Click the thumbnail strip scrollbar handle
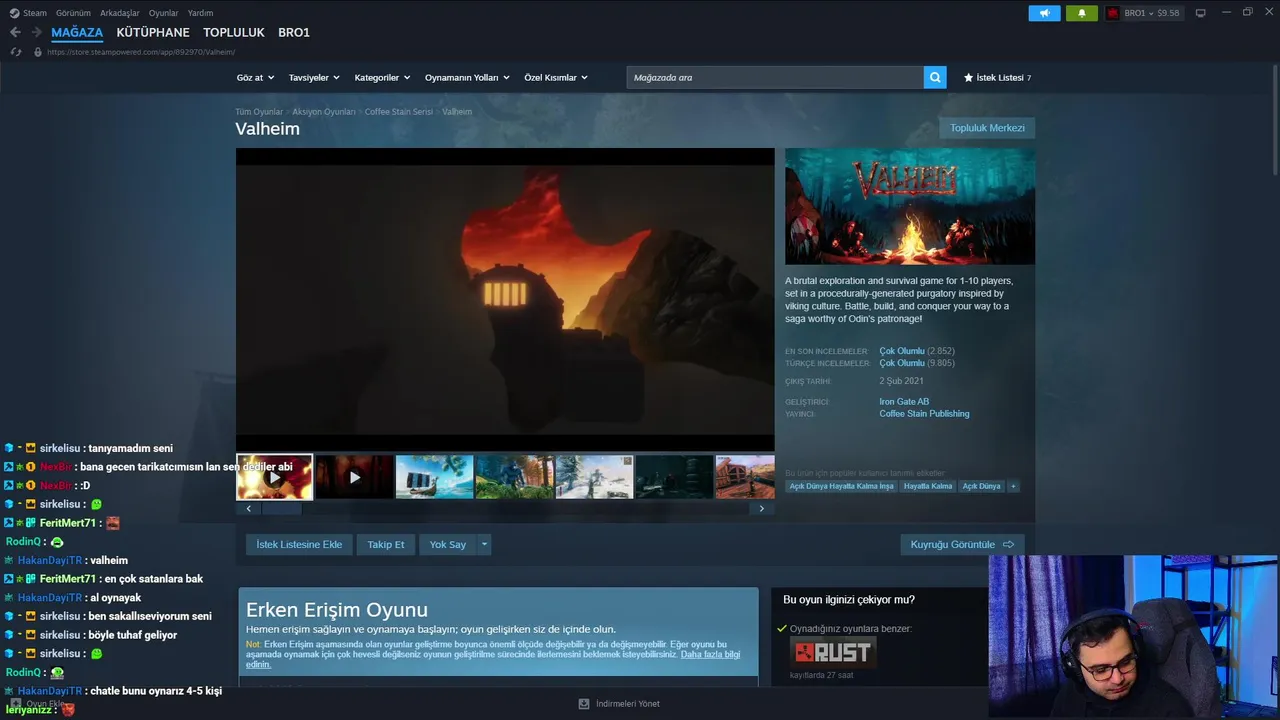This screenshot has width=1280, height=720. (x=281, y=508)
